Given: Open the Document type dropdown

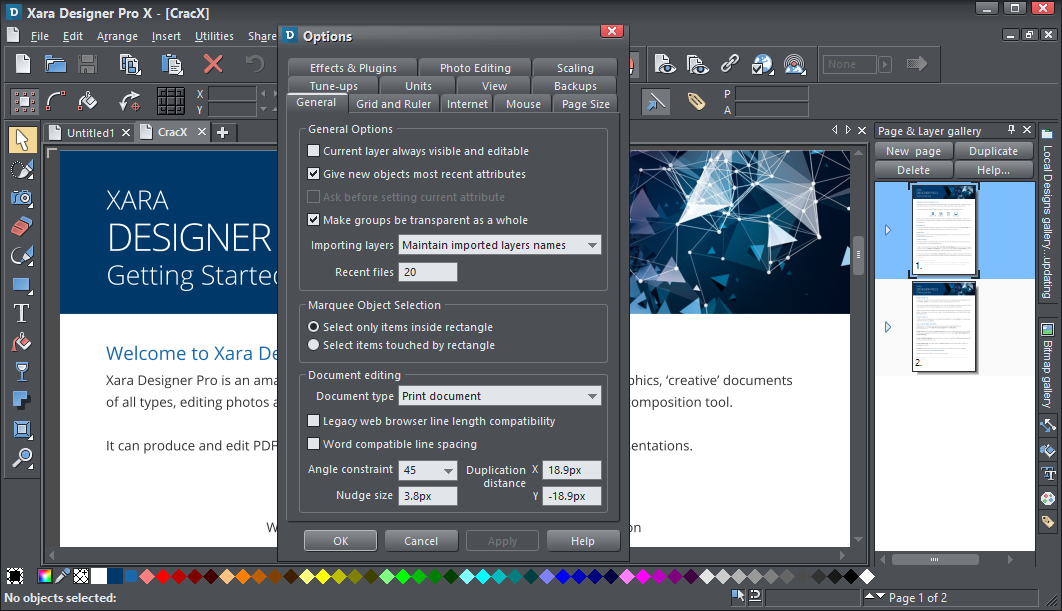Looking at the screenshot, I should coord(500,396).
